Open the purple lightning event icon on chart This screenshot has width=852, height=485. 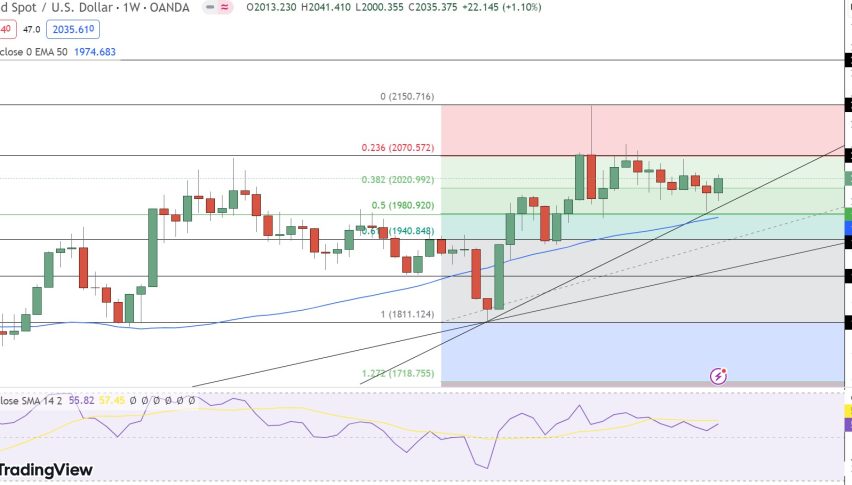point(718,376)
